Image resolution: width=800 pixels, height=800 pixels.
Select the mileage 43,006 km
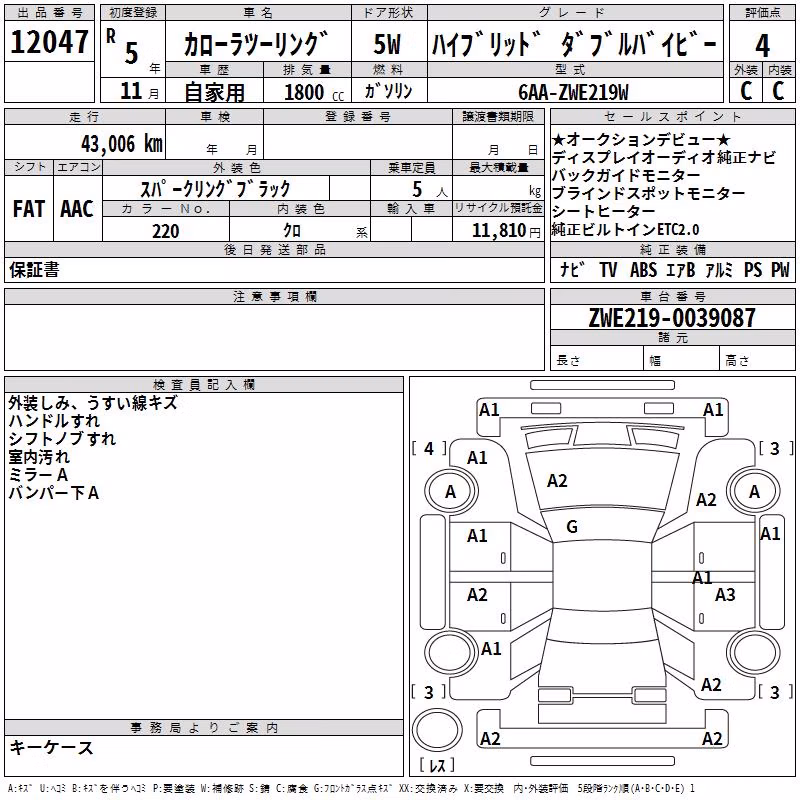122,144
